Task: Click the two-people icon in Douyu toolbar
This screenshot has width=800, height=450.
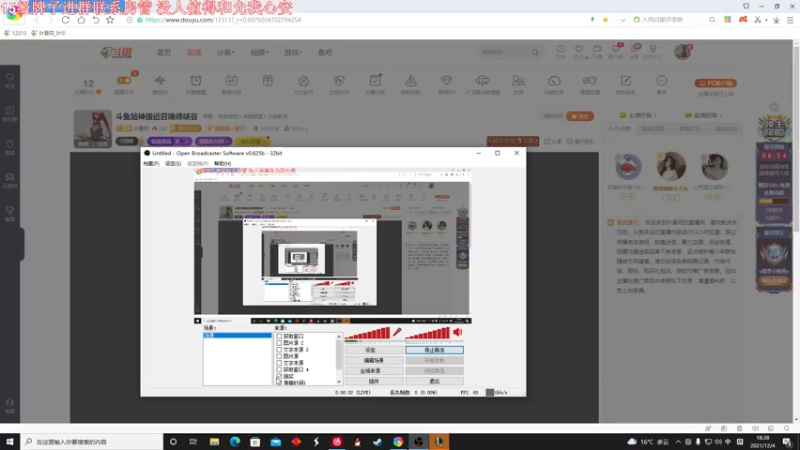Action: [518, 81]
